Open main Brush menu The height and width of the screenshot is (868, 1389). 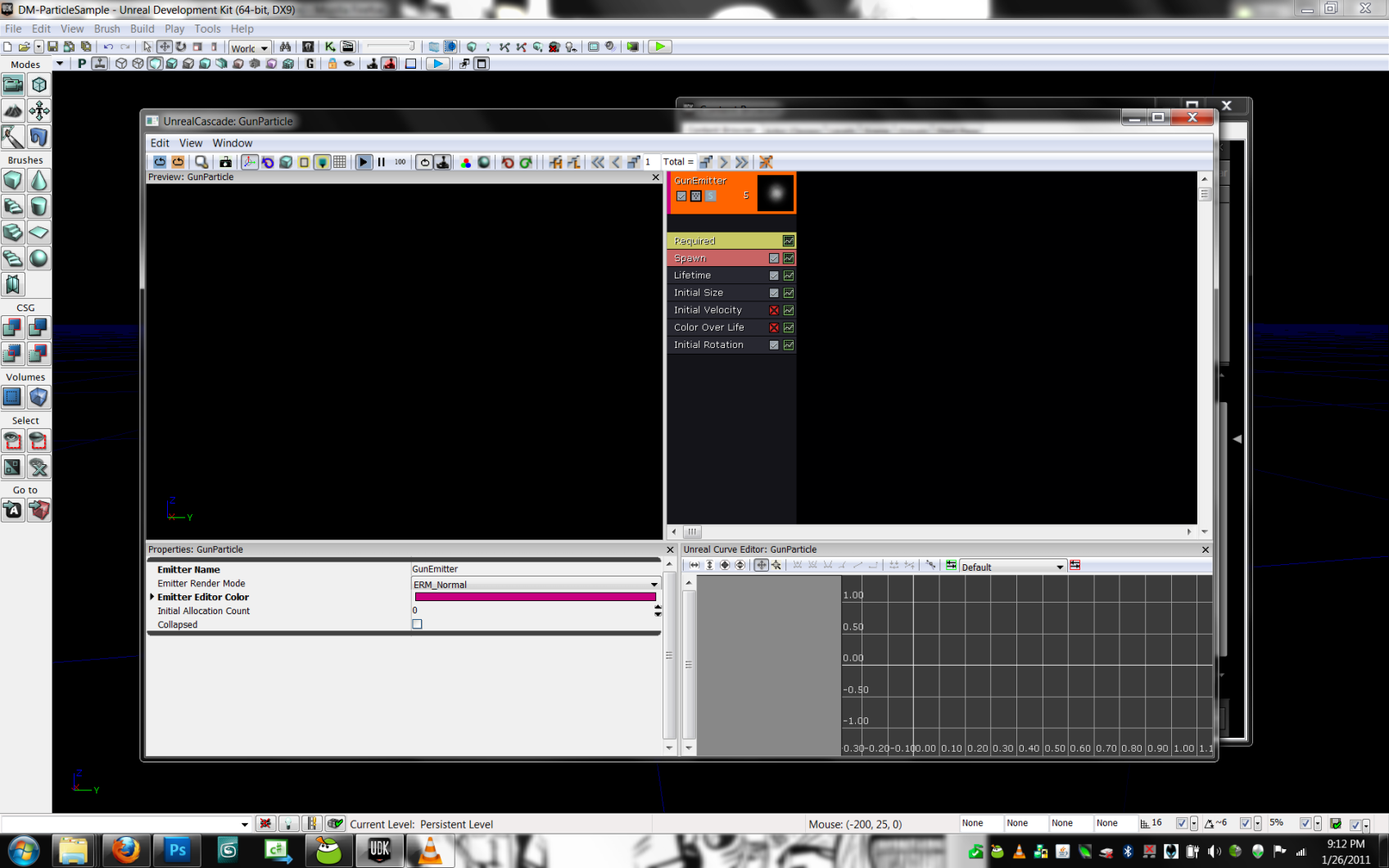[106, 29]
